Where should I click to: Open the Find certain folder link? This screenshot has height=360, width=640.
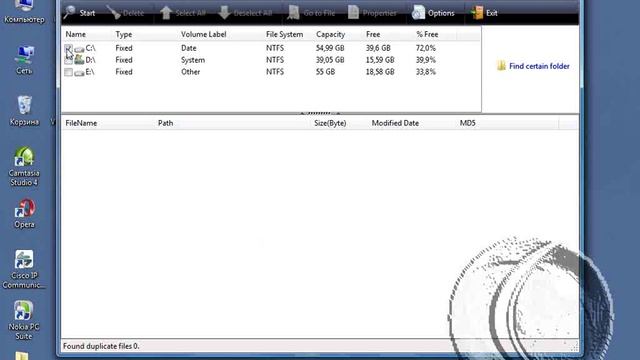coord(539,66)
